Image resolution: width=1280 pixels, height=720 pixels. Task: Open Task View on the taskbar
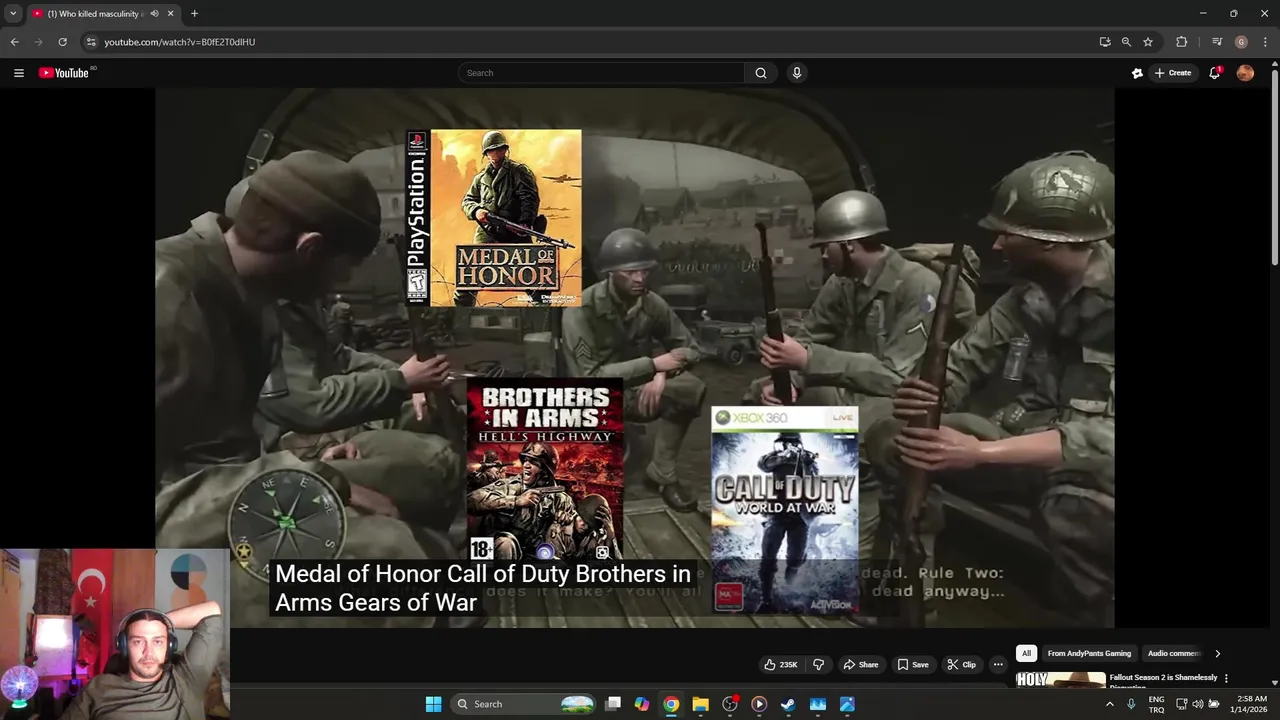(613, 704)
